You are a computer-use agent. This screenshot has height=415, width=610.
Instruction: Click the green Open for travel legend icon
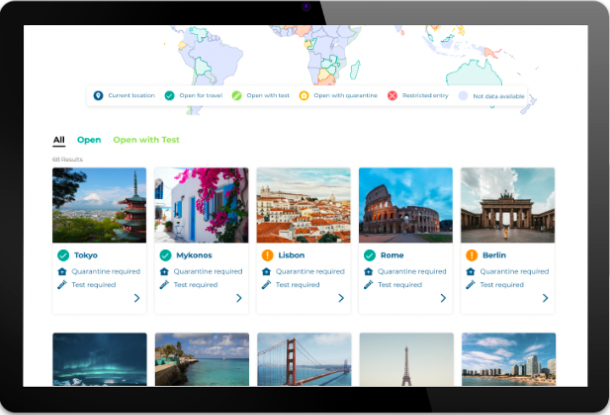[170, 96]
